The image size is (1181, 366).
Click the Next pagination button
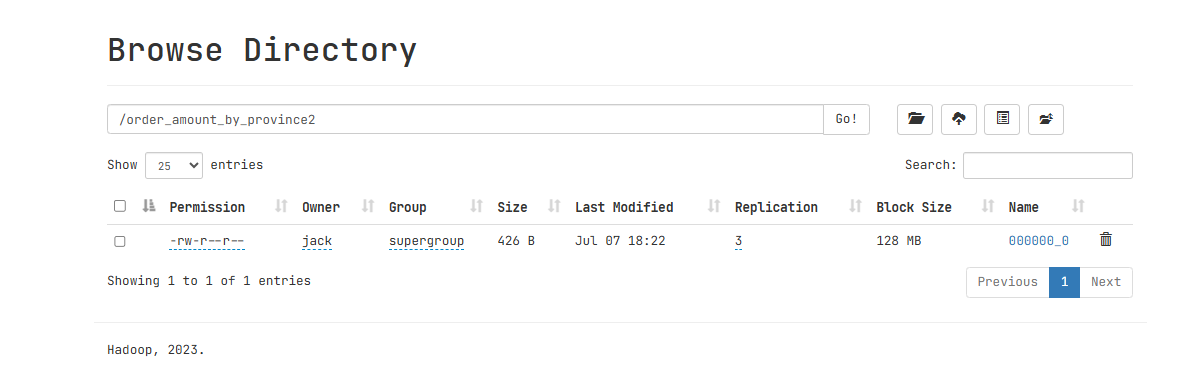point(1106,282)
